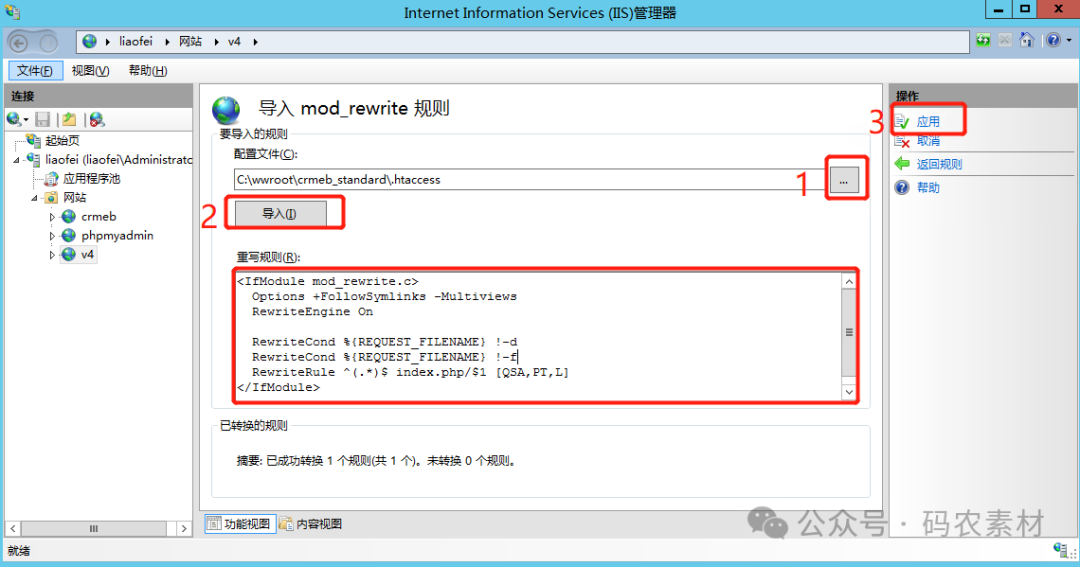Click the help question mark toolbar icon

1053,41
